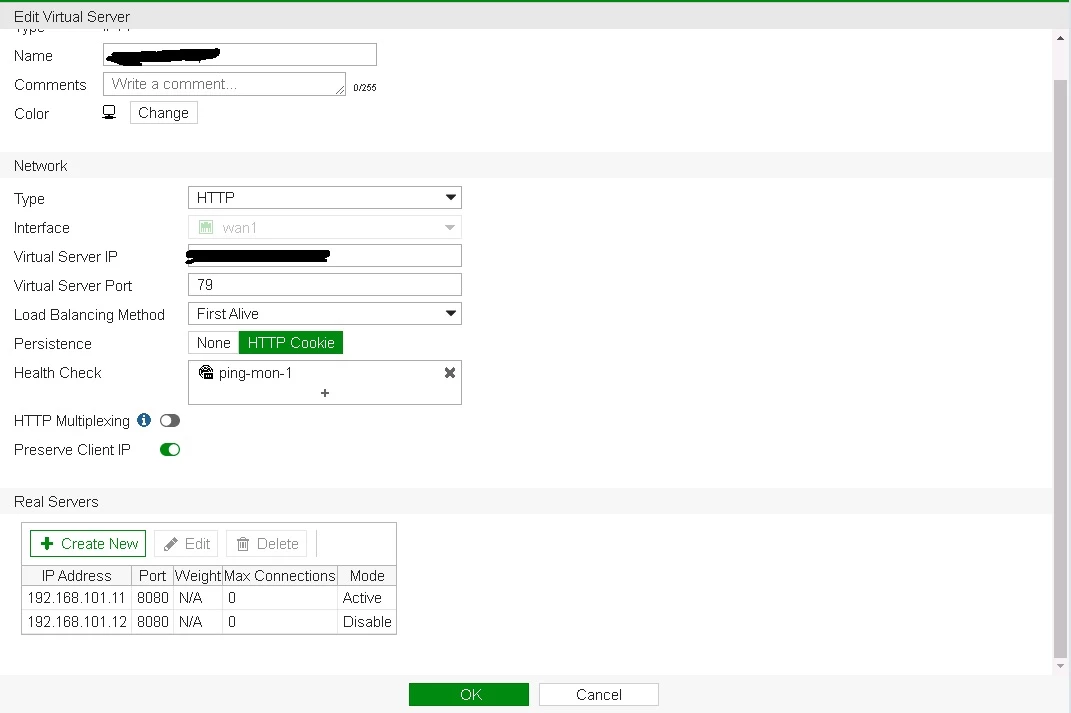Image resolution: width=1071 pixels, height=713 pixels.
Task: Add a health check with plus icon
Action: (x=325, y=393)
